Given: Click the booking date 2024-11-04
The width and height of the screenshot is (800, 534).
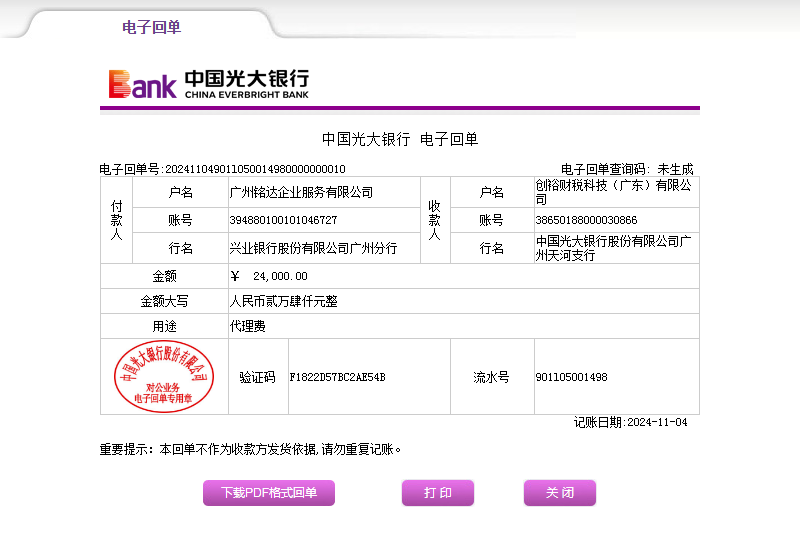Looking at the screenshot, I should pyautogui.click(x=657, y=422).
